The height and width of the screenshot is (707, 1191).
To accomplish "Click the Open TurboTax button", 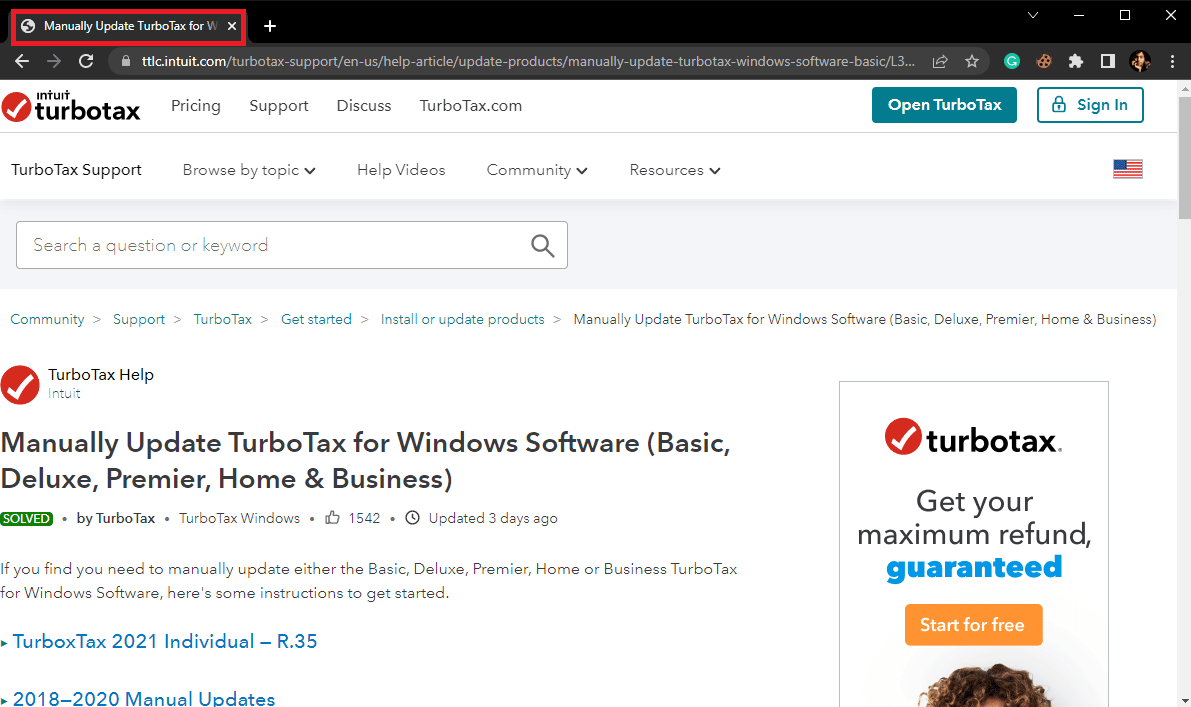I will [x=944, y=105].
